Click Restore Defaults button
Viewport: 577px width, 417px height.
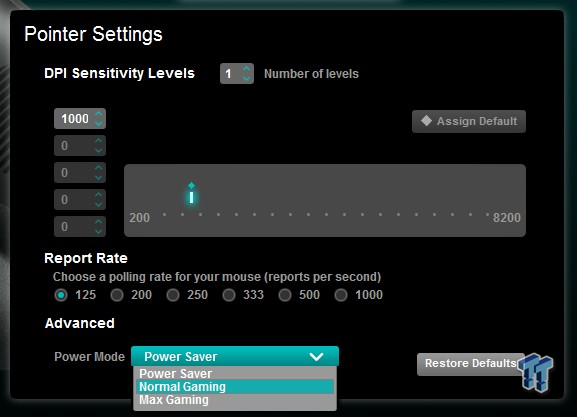coord(471,364)
